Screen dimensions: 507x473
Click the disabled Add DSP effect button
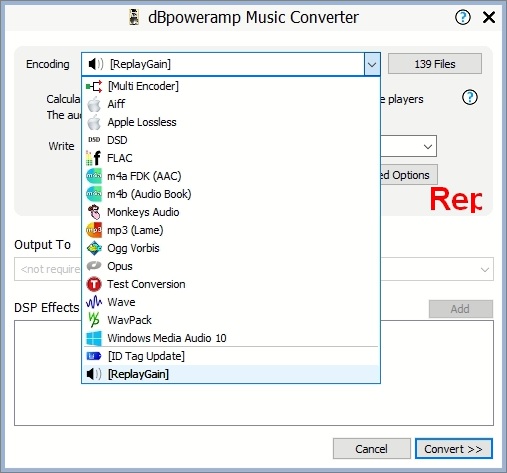[460, 309]
